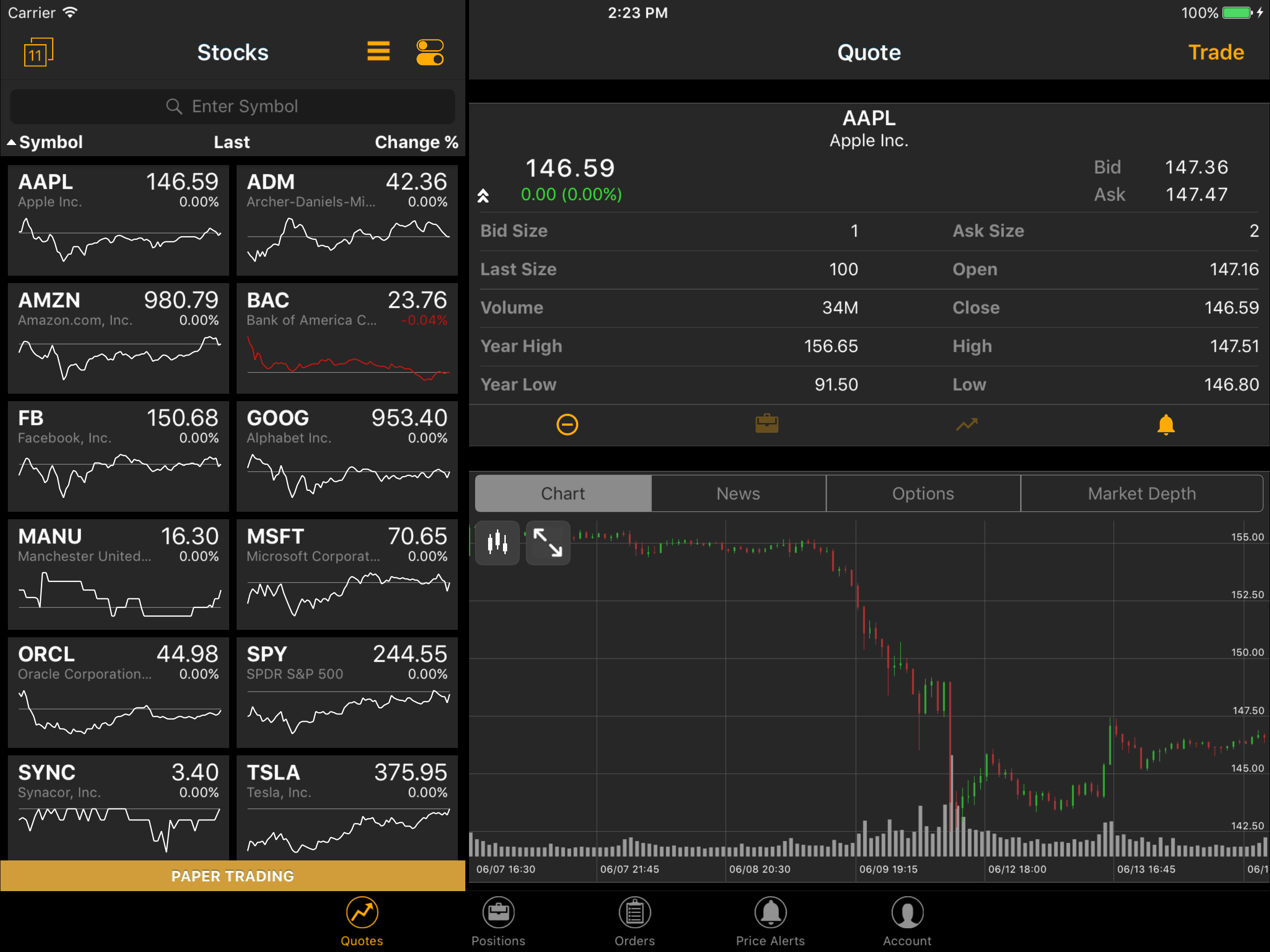Sort watchlist by Change %

tap(416, 142)
